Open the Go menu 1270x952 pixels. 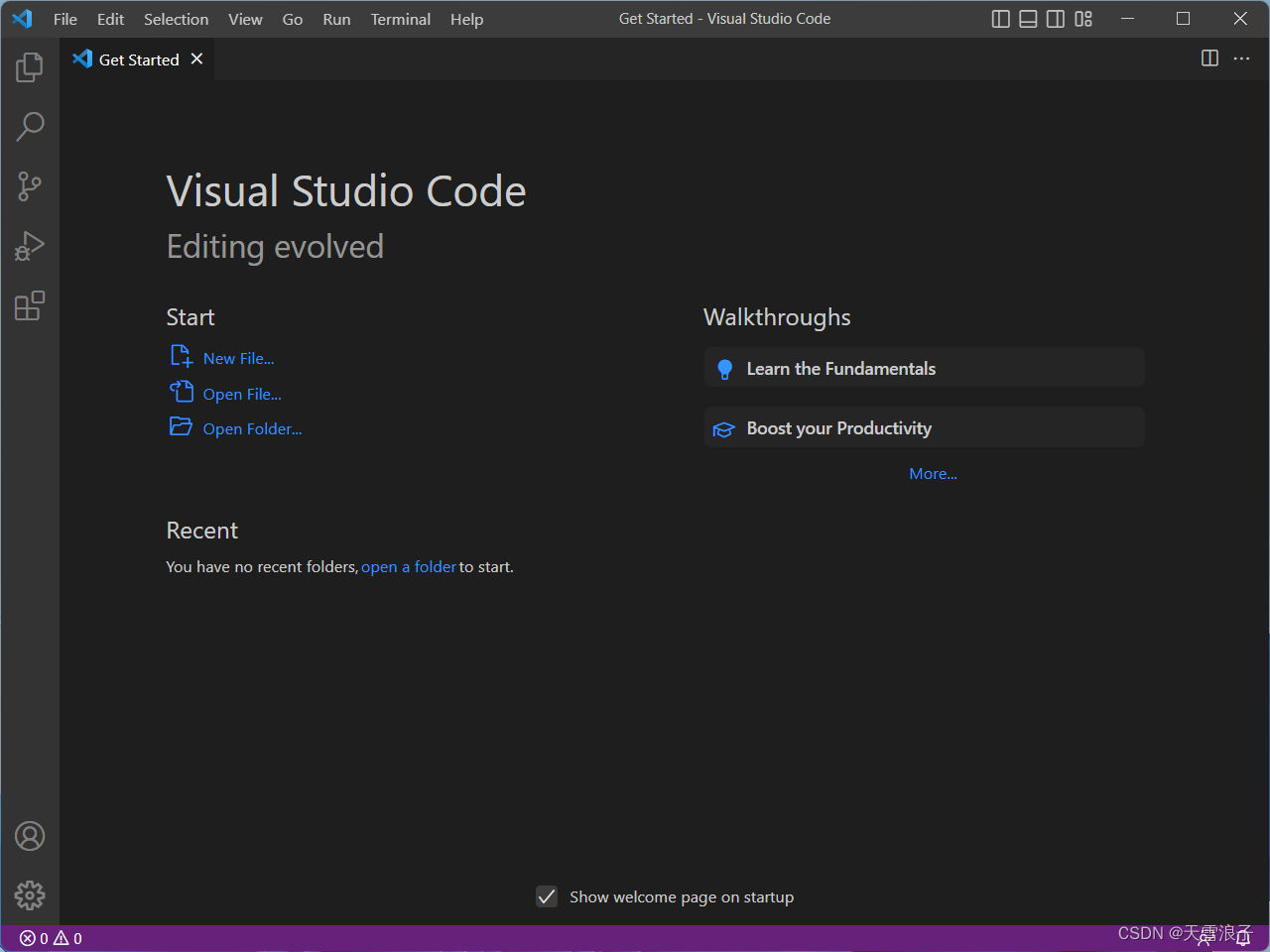[293, 19]
